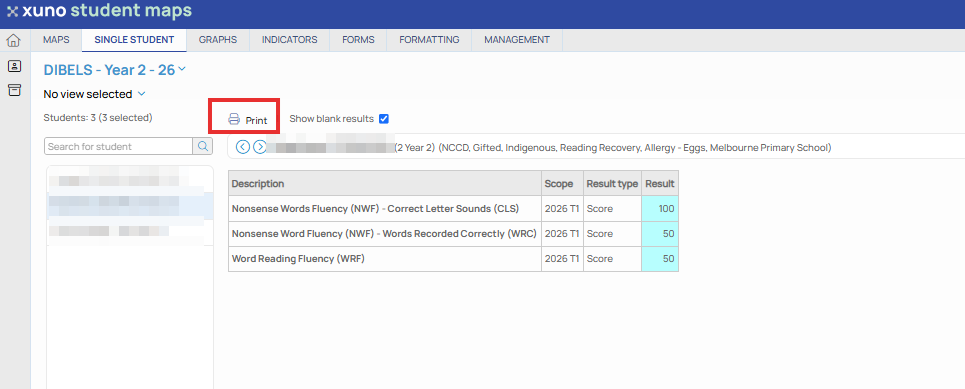
Task: Click the Xuno logo icon
Action: (12, 11)
